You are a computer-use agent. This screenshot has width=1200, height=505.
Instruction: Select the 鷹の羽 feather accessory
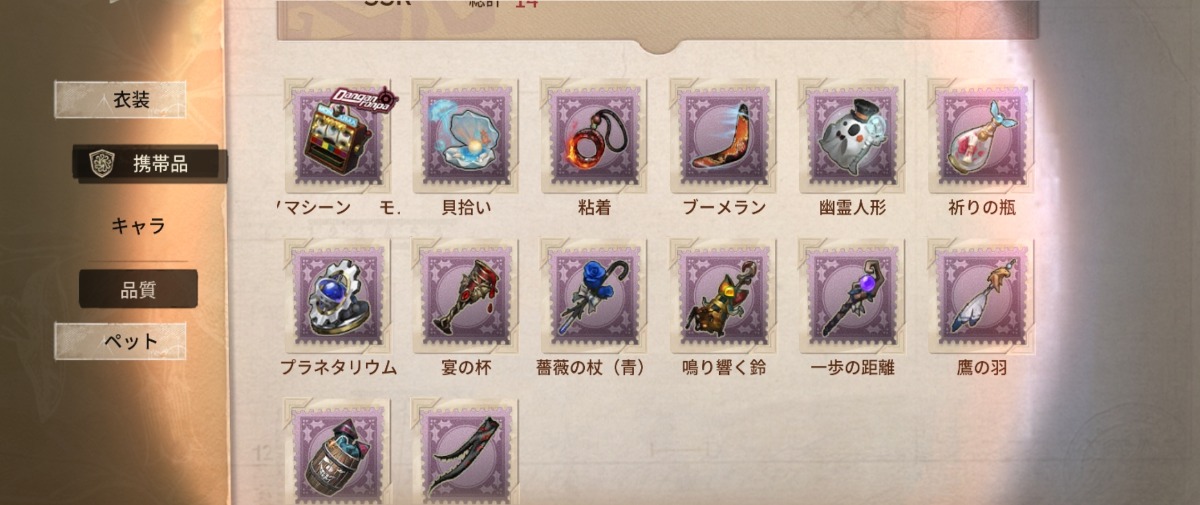981,296
